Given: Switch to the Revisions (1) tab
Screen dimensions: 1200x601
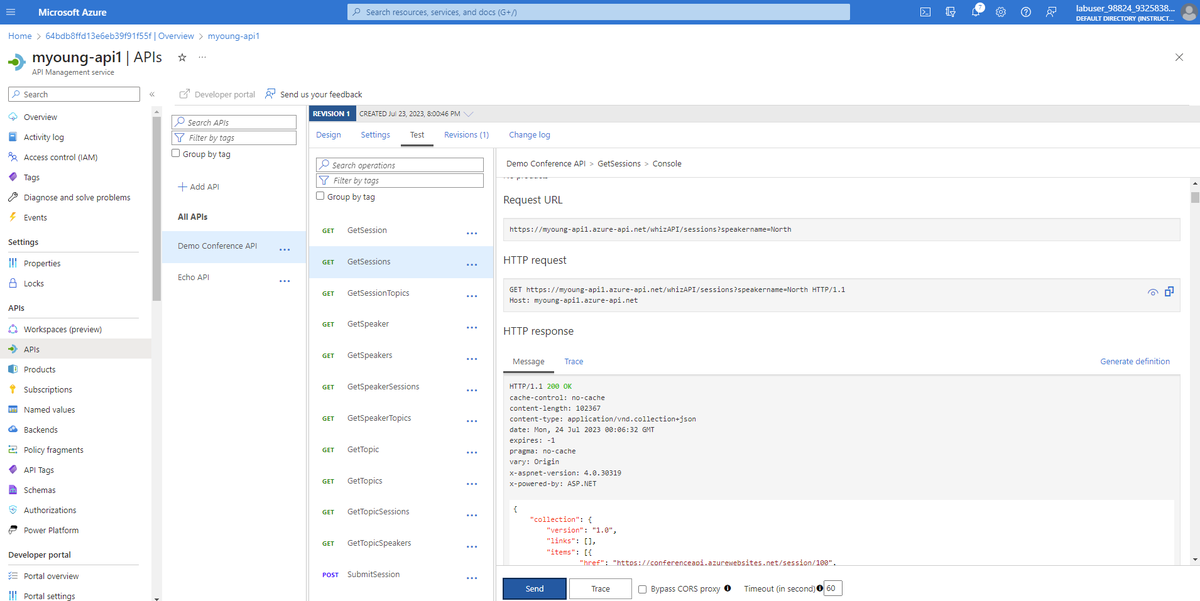Looking at the screenshot, I should (466, 135).
